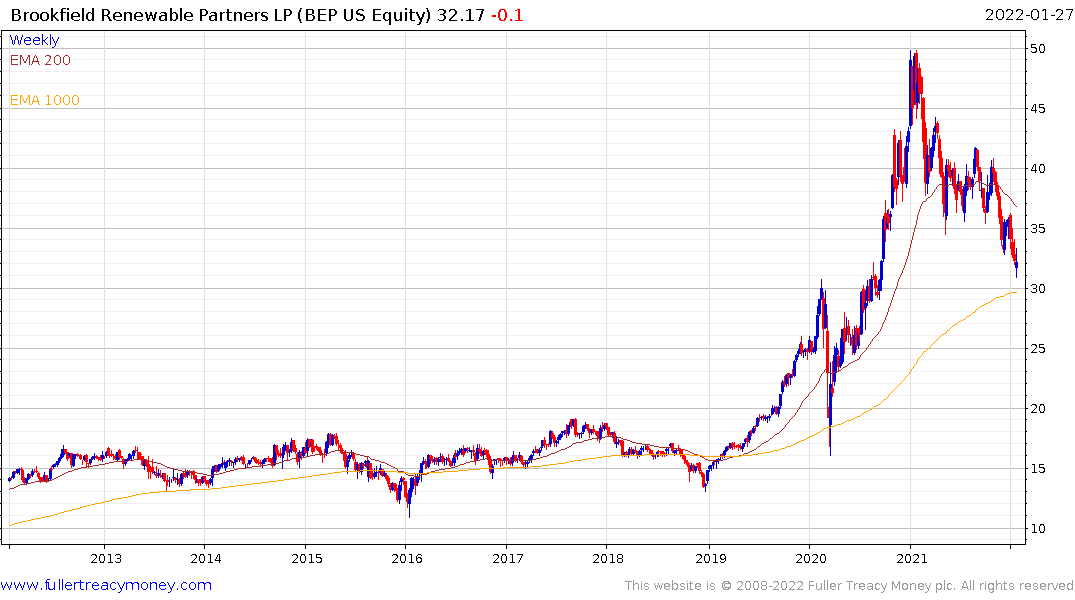Click the 10 price axis label
Image resolution: width=1075 pixels, height=600 pixels.
point(1037,529)
